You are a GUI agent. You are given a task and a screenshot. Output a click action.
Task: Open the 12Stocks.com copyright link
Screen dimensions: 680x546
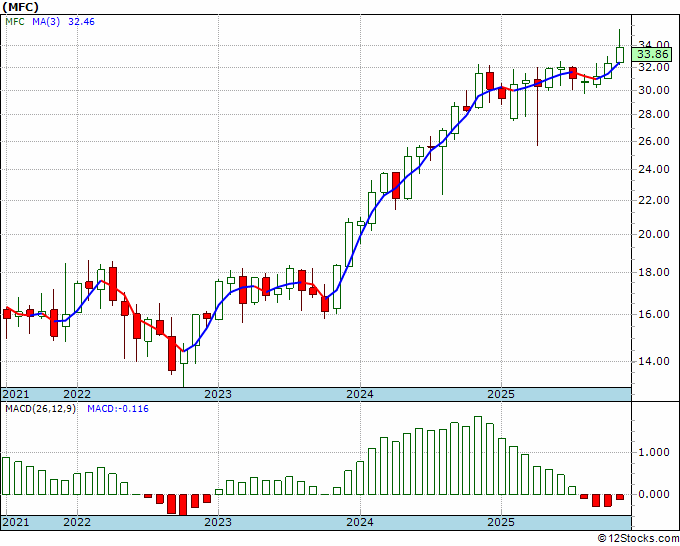click(x=638, y=539)
